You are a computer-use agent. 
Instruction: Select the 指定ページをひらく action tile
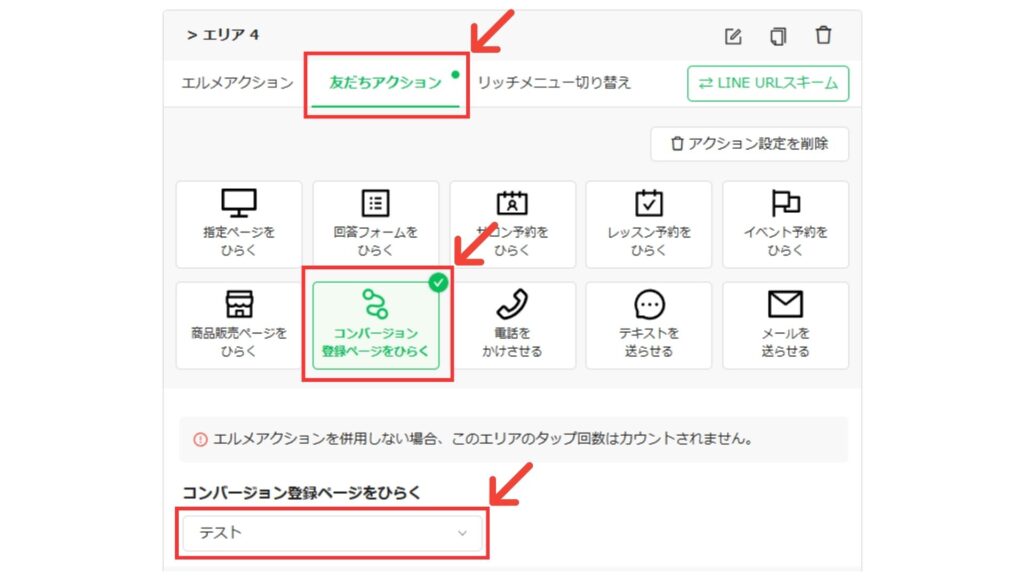pyautogui.click(x=239, y=225)
